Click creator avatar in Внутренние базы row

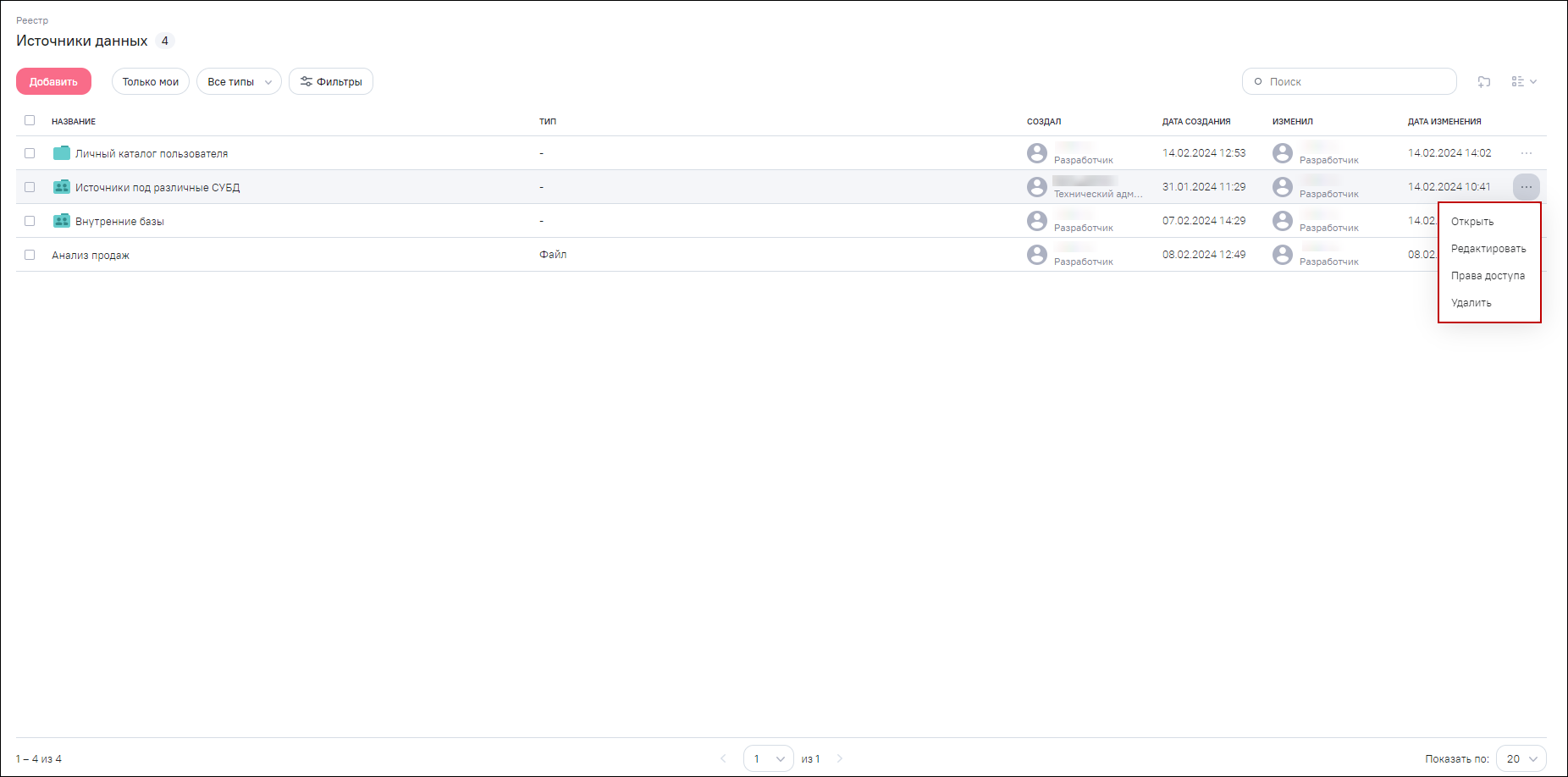pos(1037,221)
